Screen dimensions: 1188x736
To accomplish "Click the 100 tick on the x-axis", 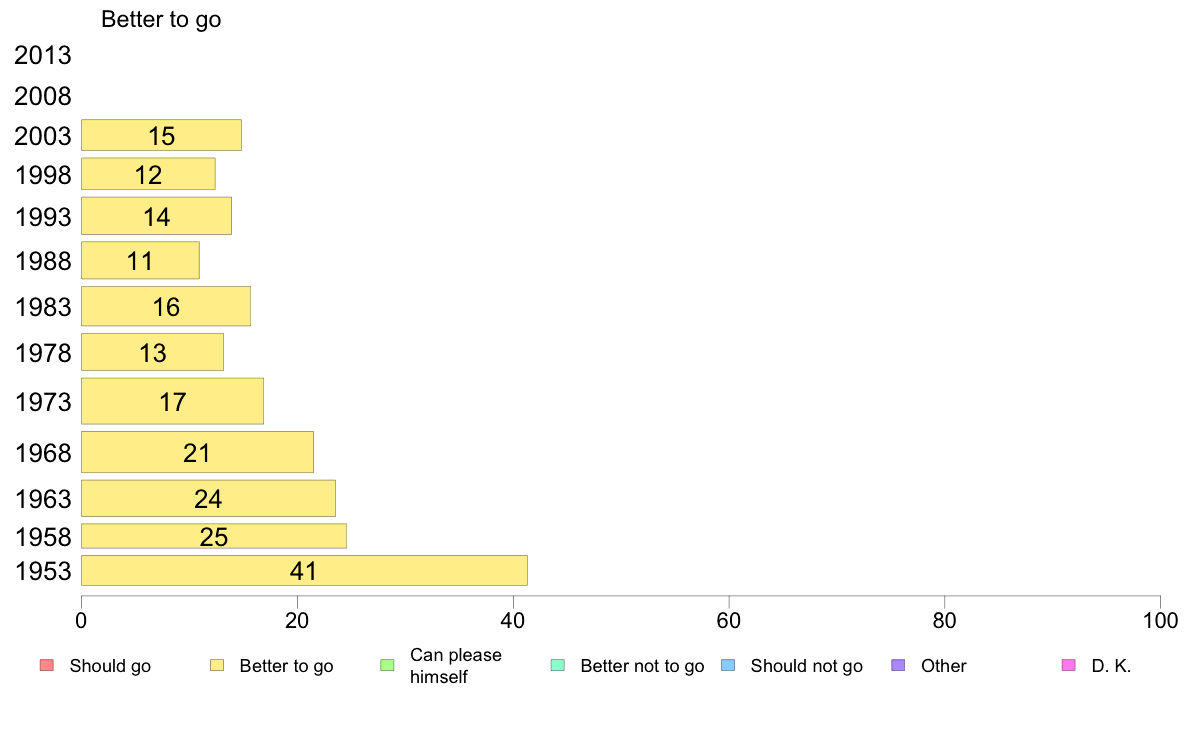I will pyautogui.click(x=1160, y=621).
